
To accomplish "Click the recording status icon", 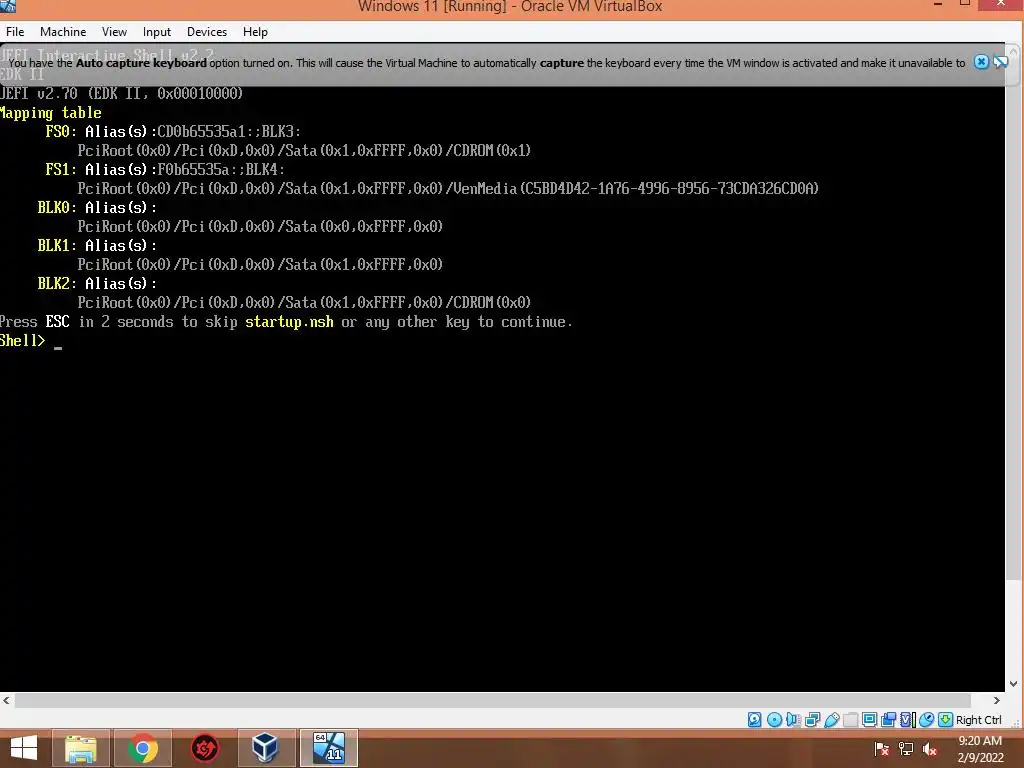I will click(888, 720).
